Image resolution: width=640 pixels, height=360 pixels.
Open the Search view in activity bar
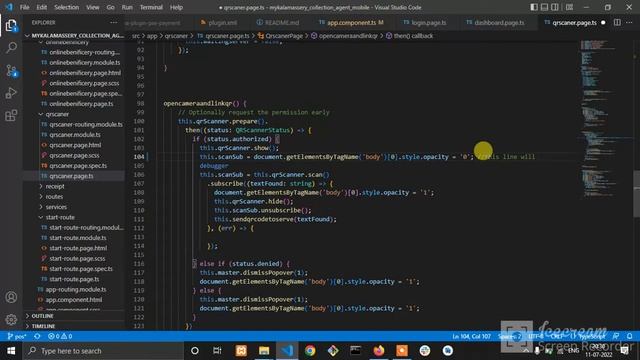(11, 48)
